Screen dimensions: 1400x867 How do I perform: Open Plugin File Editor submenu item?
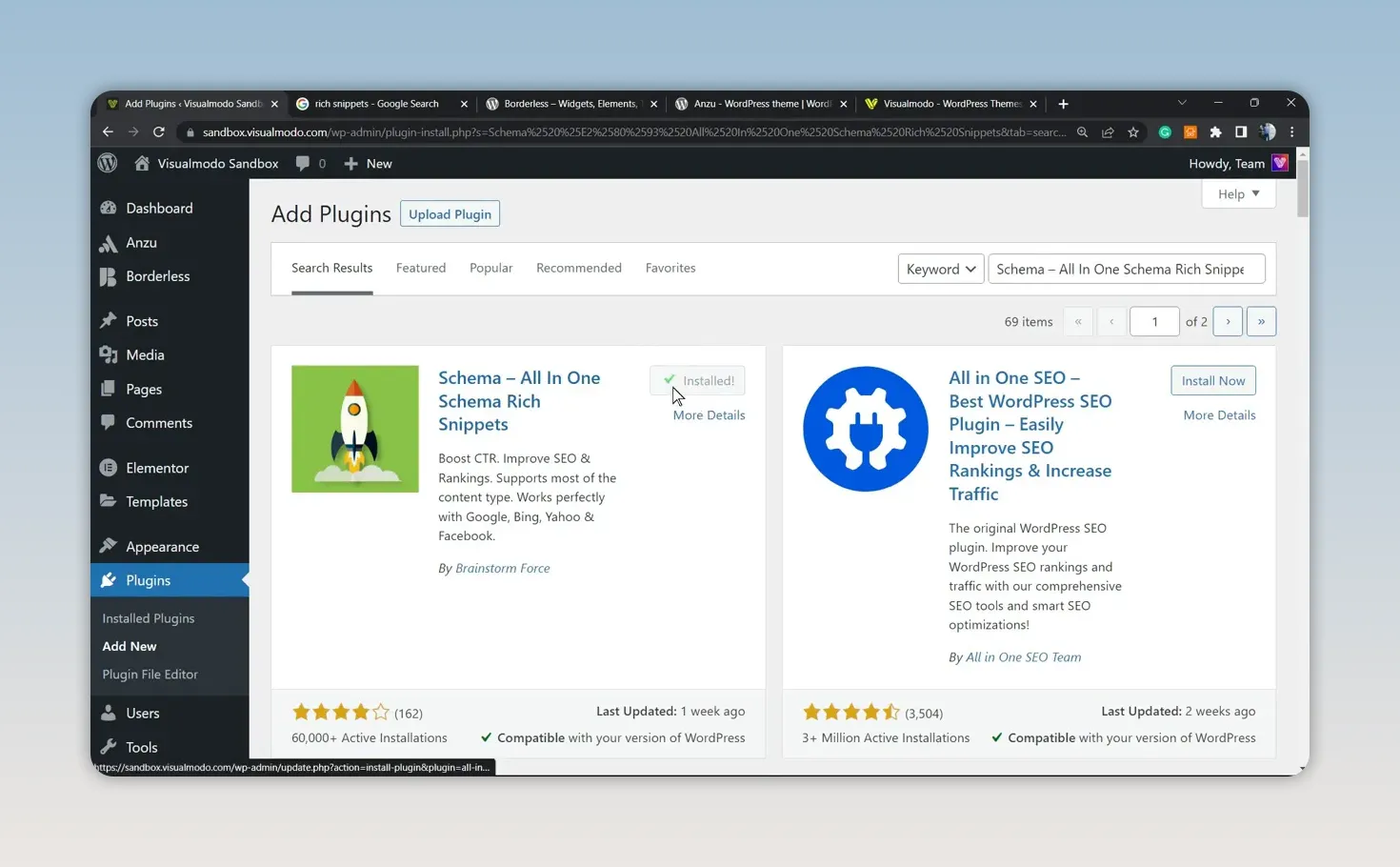click(x=150, y=674)
